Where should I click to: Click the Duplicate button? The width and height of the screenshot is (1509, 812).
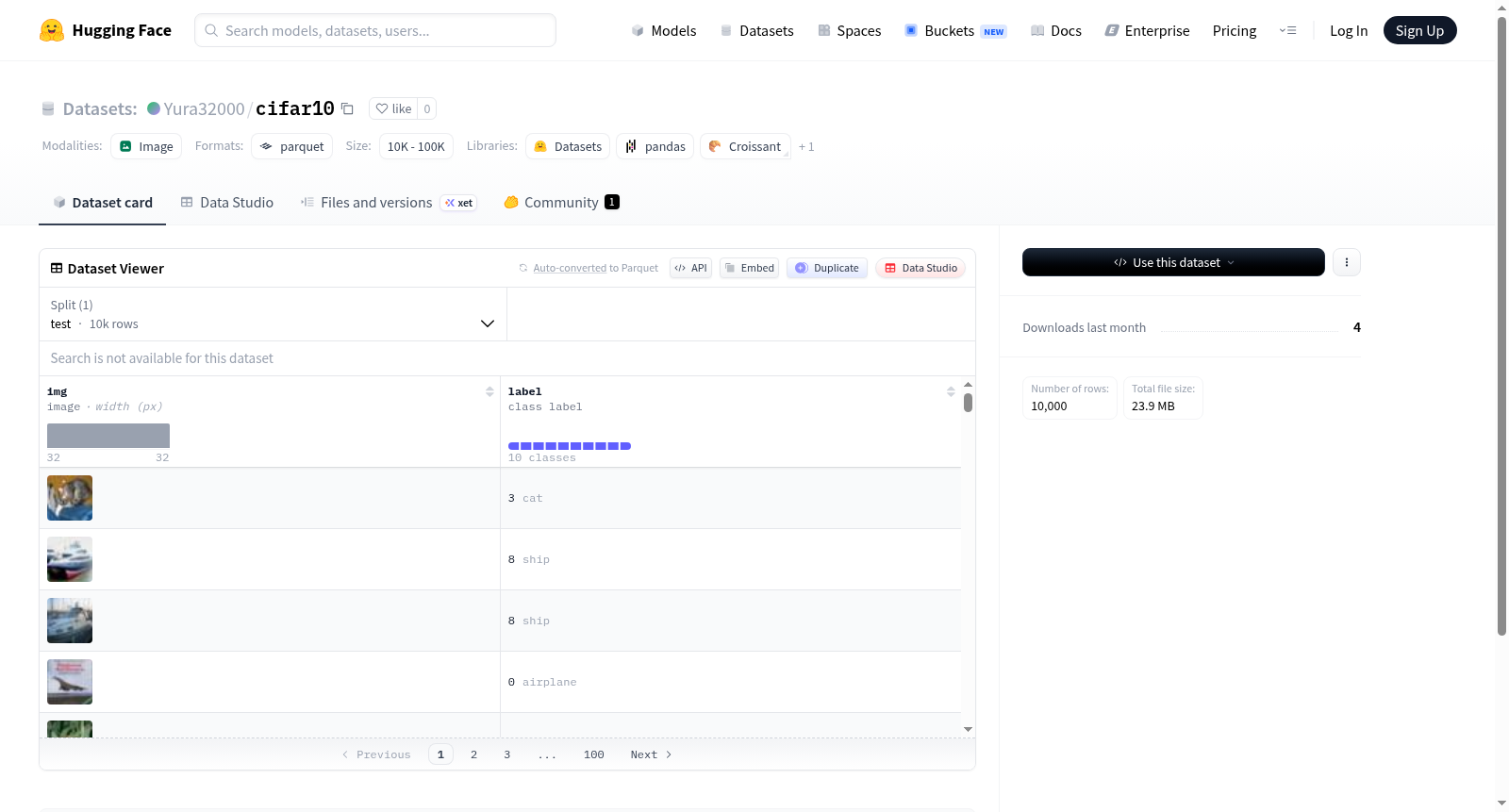(827, 268)
